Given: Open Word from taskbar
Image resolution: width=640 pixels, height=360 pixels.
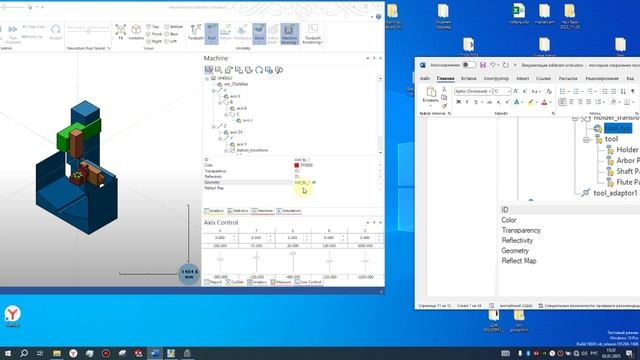Looking at the screenshot, I should (155, 353).
